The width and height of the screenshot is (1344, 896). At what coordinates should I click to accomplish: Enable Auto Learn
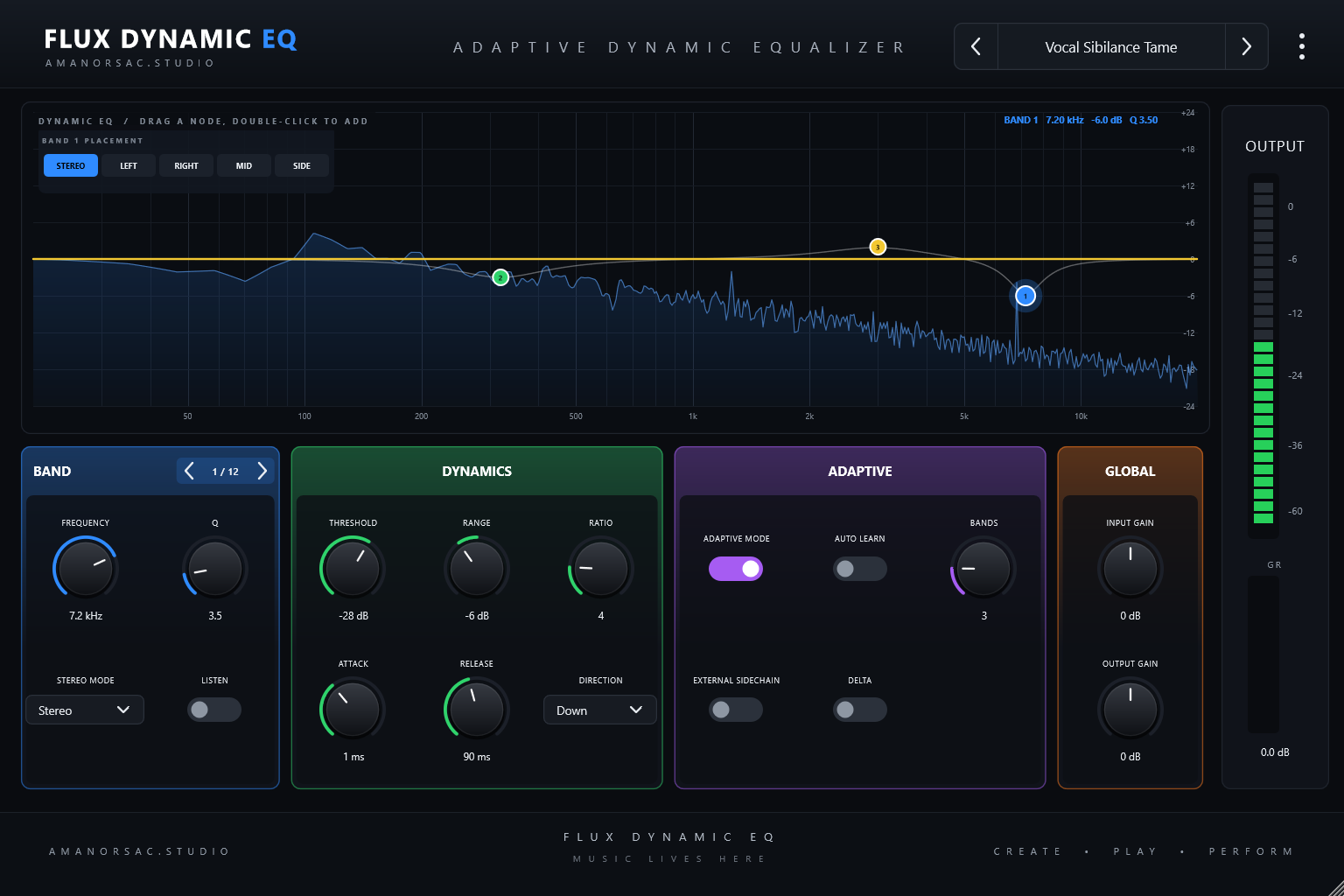pyautogui.click(x=860, y=569)
